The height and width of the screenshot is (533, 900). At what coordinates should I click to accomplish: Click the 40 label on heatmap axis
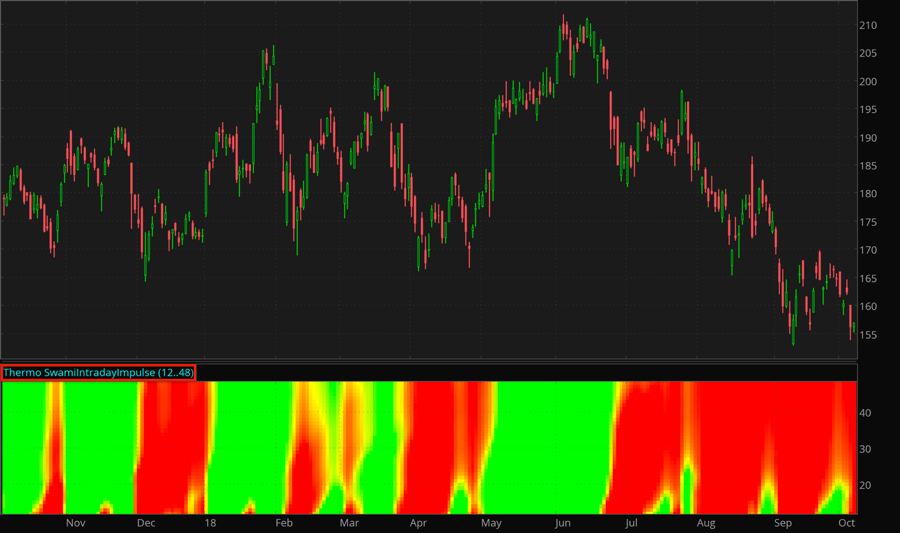(866, 412)
